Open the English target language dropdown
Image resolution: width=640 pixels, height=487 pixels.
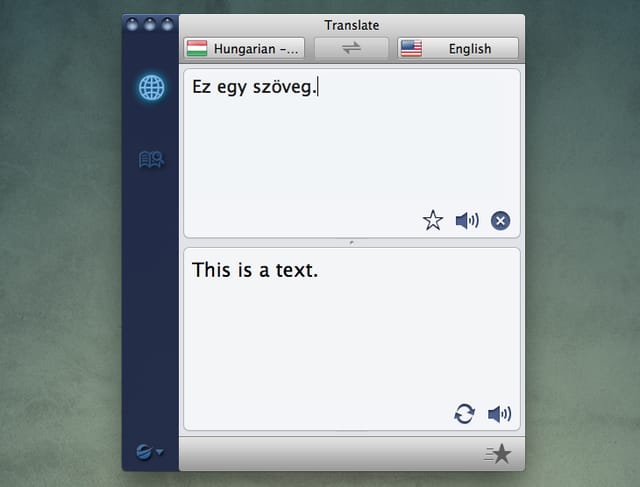(458, 49)
